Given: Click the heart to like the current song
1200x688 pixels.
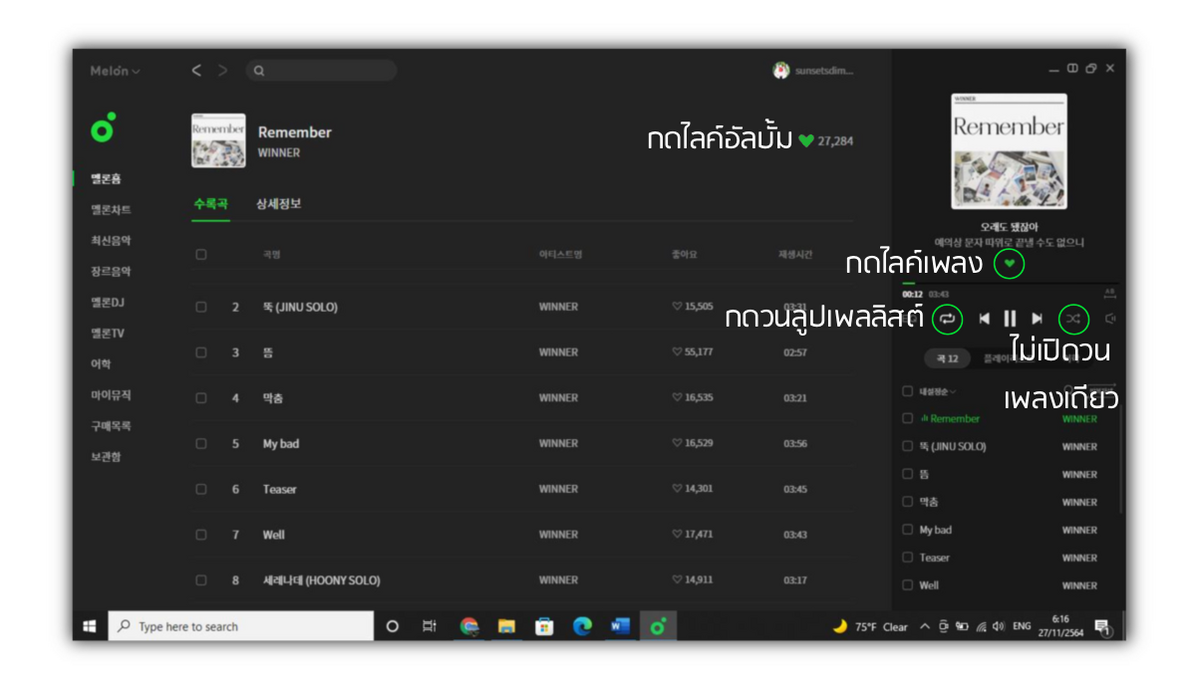Looking at the screenshot, I should (1010, 264).
